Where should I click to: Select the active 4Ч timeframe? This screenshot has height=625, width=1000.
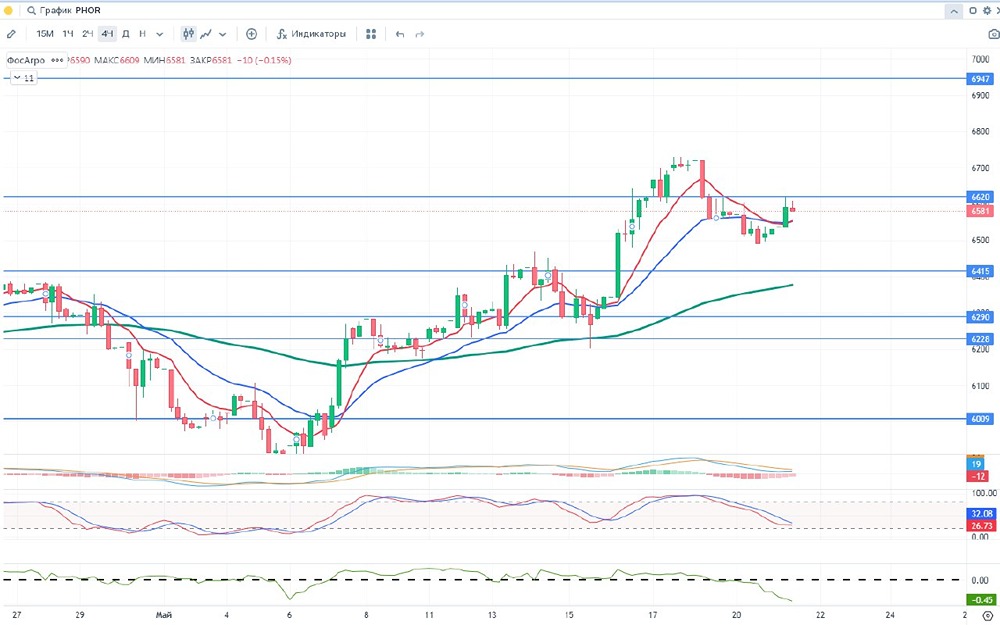click(x=107, y=34)
